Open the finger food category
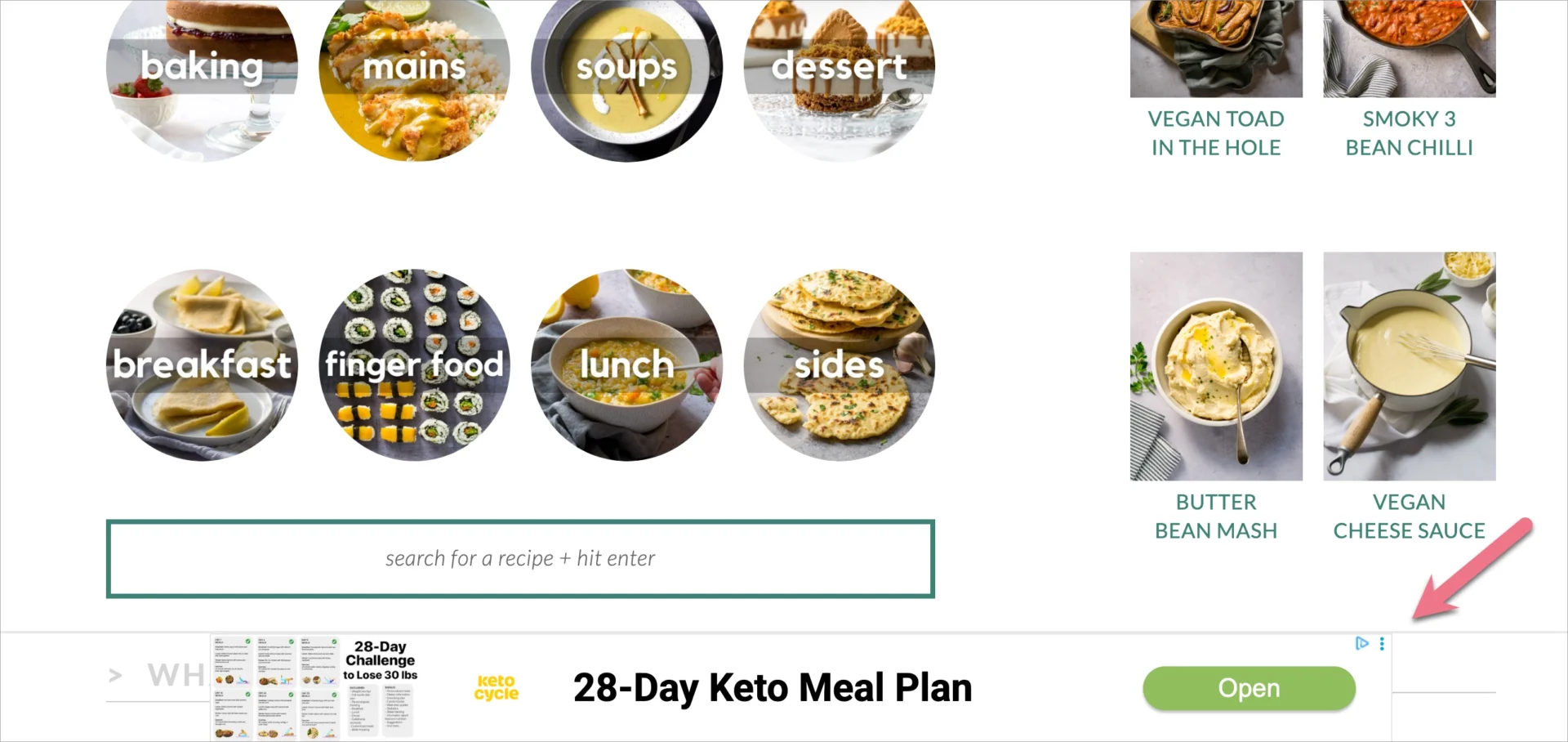This screenshot has width=1568, height=742. click(x=414, y=365)
